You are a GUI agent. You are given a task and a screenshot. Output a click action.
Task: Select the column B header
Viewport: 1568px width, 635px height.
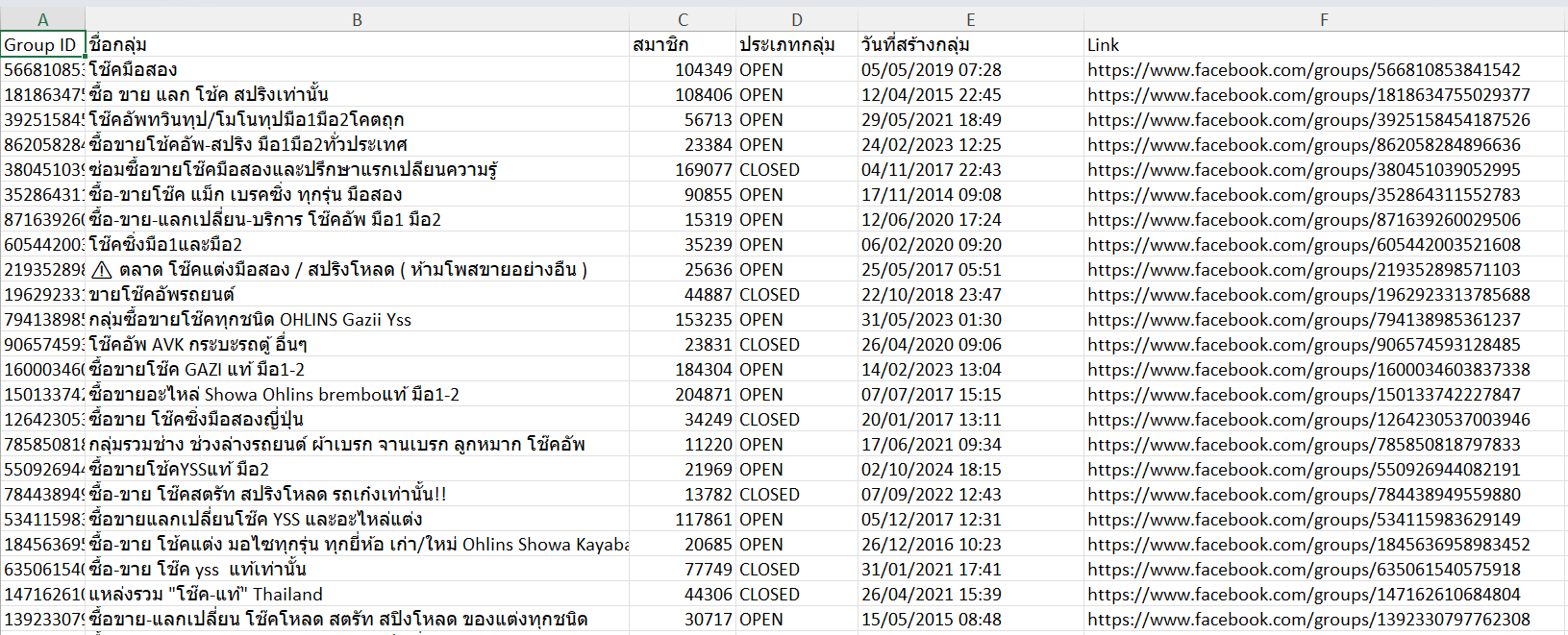(x=357, y=19)
